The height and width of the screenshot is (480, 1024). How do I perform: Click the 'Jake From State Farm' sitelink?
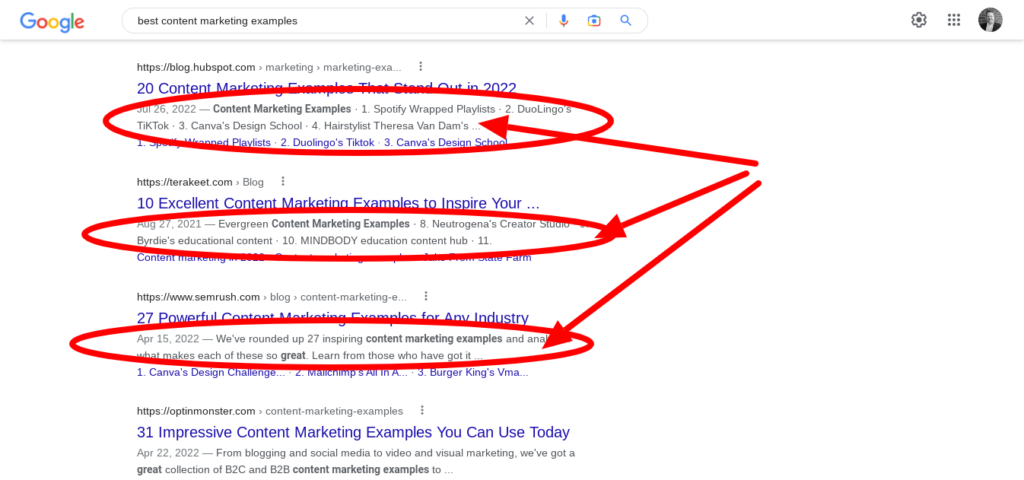(478, 257)
